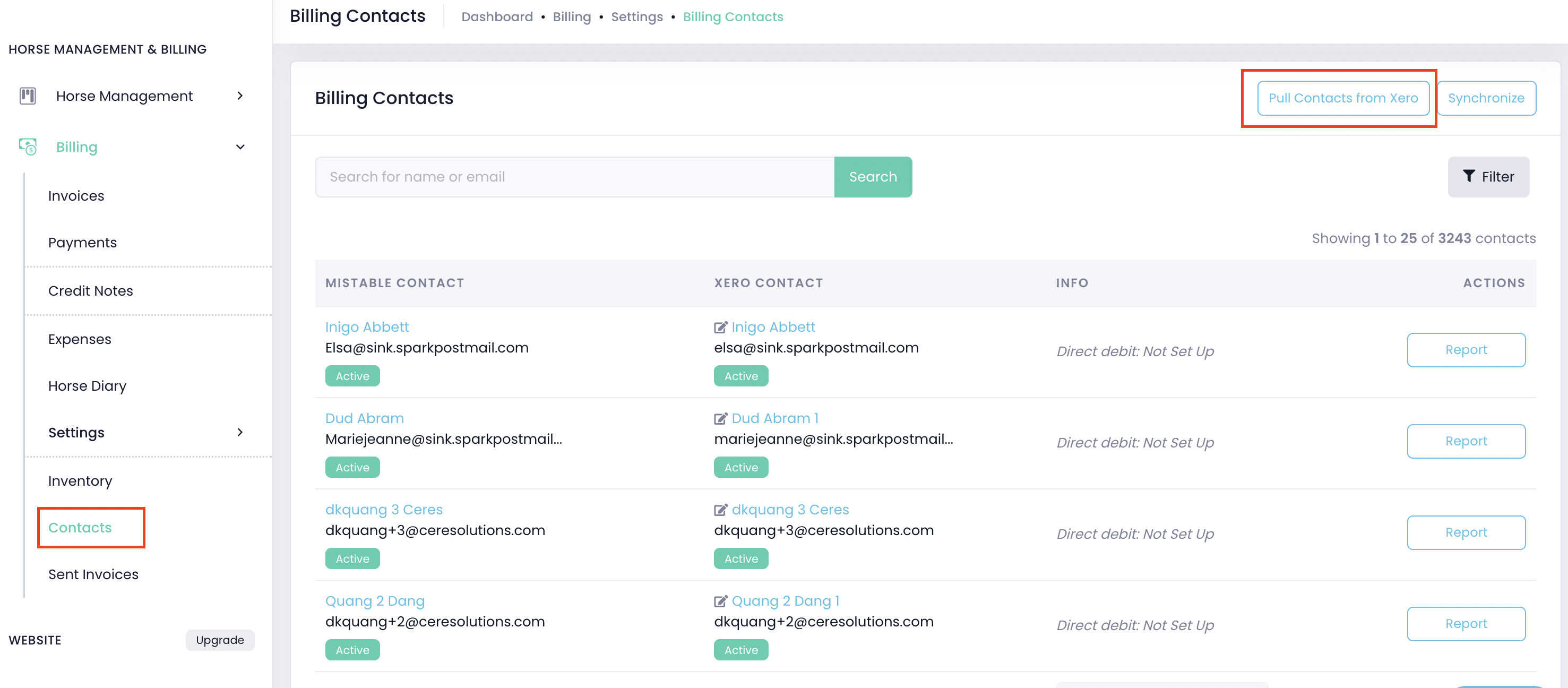Image resolution: width=1568 pixels, height=688 pixels.
Task: Go to Sent Invoices in the sidebar
Action: tap(93, 574)
